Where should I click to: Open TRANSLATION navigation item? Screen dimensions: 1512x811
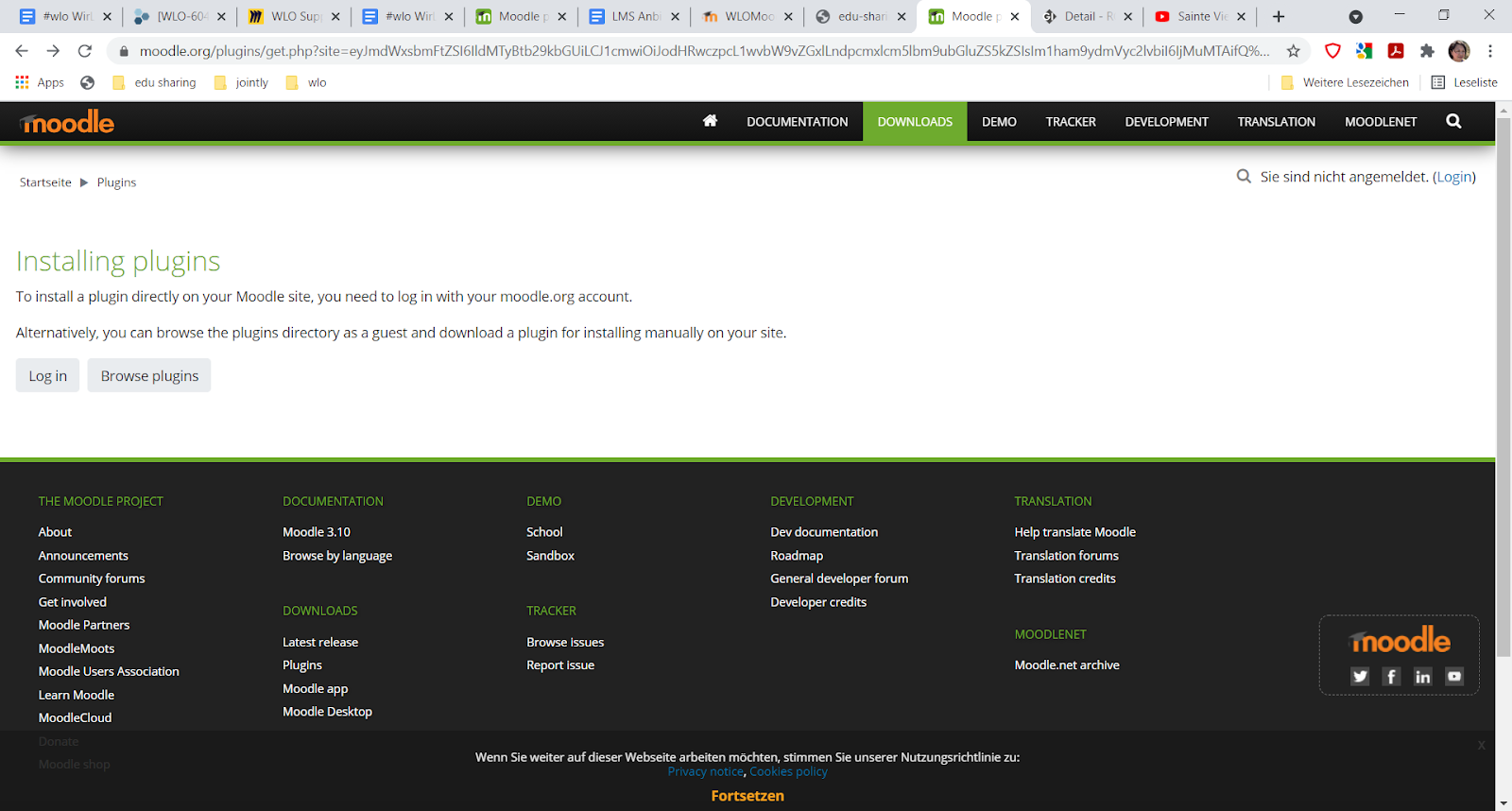tap(1276, 121)
